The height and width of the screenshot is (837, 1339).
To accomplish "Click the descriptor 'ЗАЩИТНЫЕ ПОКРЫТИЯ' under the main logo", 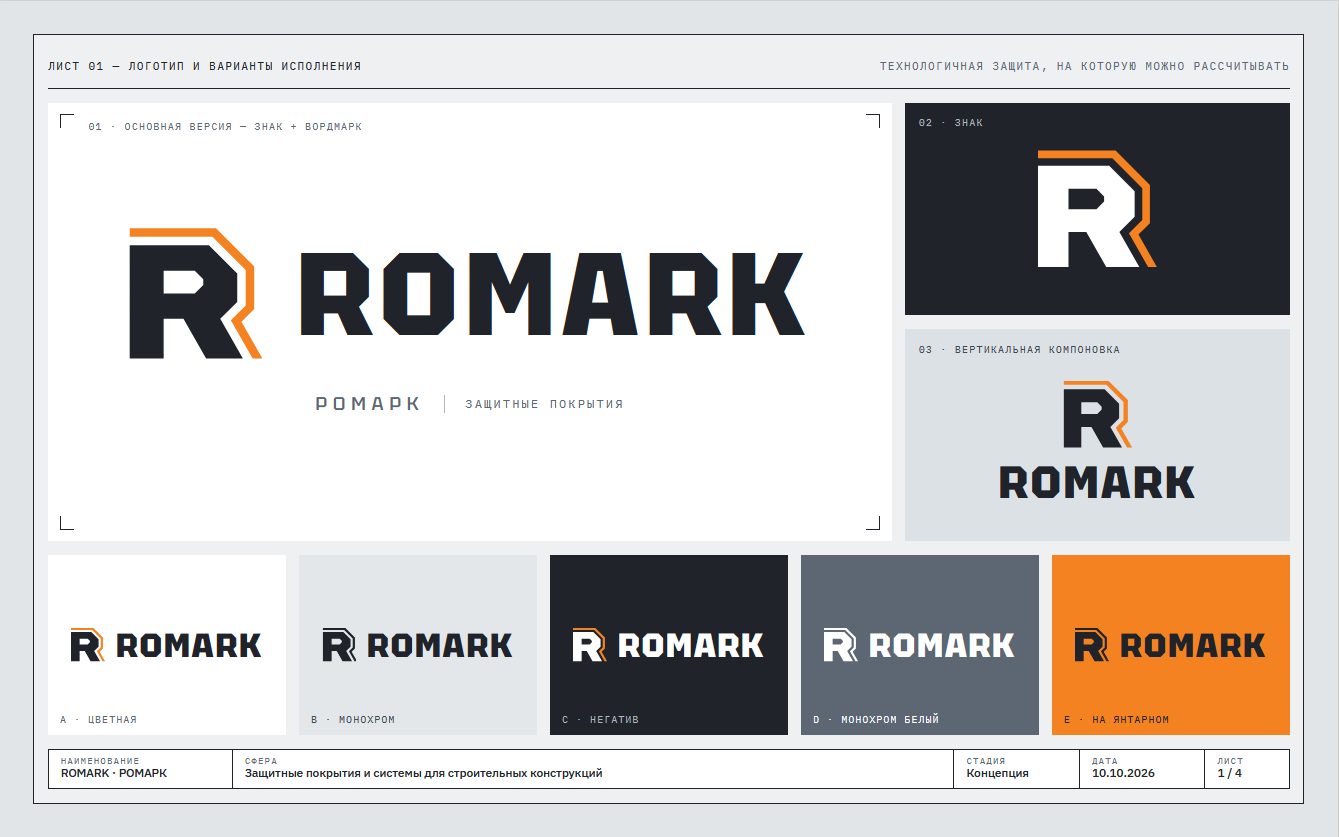I will pyautogui.click(x=544, y=404).
